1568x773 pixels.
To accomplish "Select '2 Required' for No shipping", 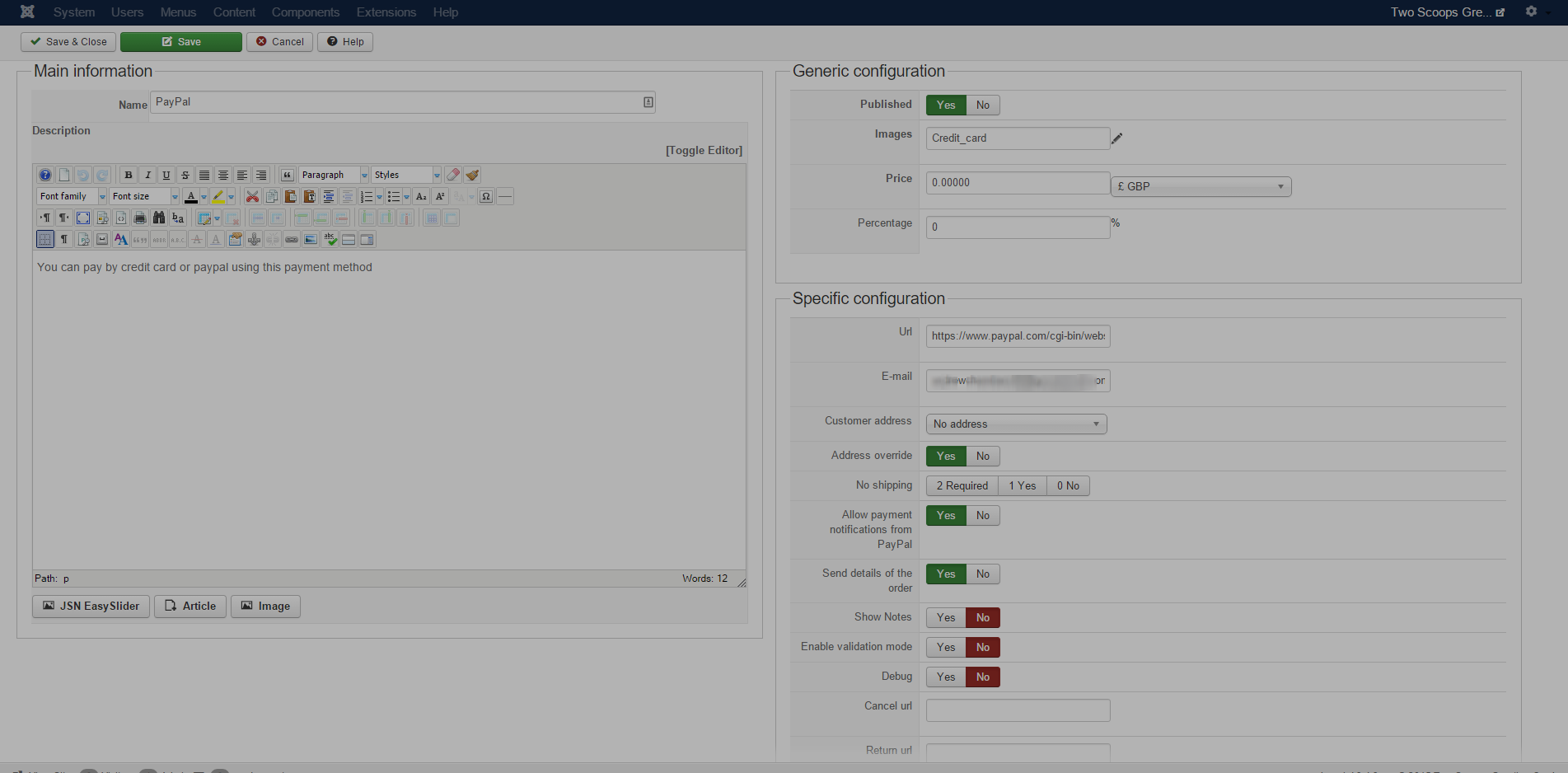I will (x=962, y=485).
